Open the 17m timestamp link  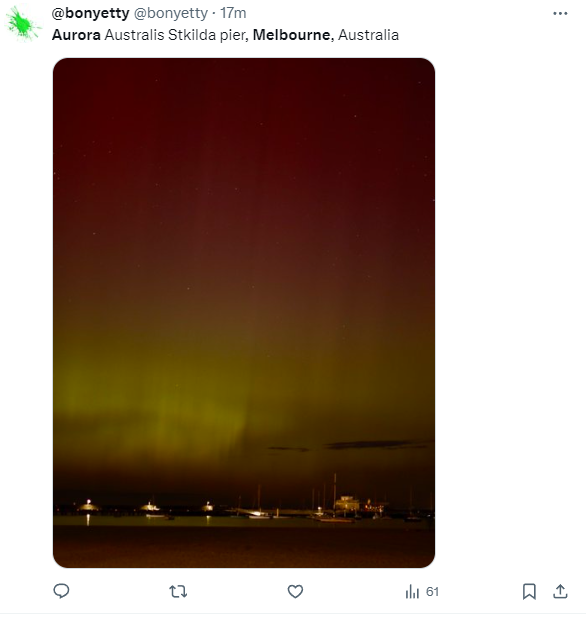click(x=233, y=13)
